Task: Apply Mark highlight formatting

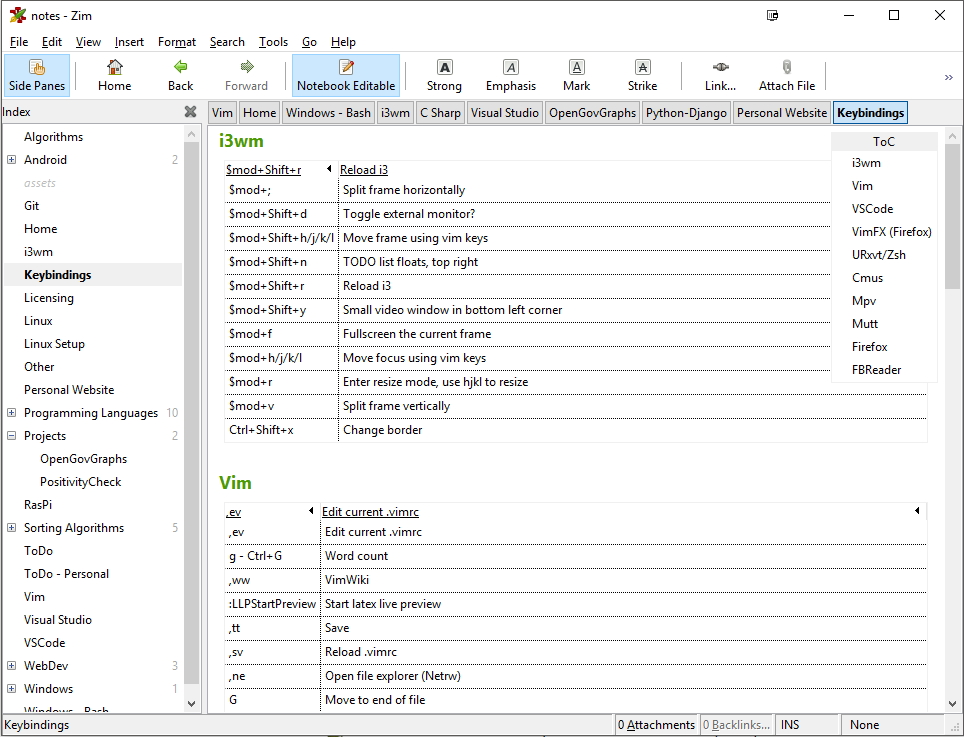Action: point(576,75)
